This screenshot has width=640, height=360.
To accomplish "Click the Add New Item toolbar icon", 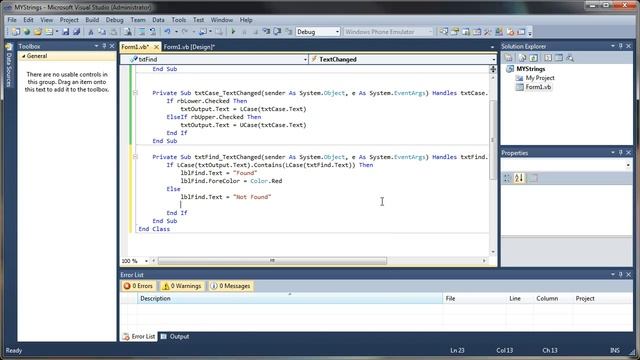I will [x=49, y=31].
